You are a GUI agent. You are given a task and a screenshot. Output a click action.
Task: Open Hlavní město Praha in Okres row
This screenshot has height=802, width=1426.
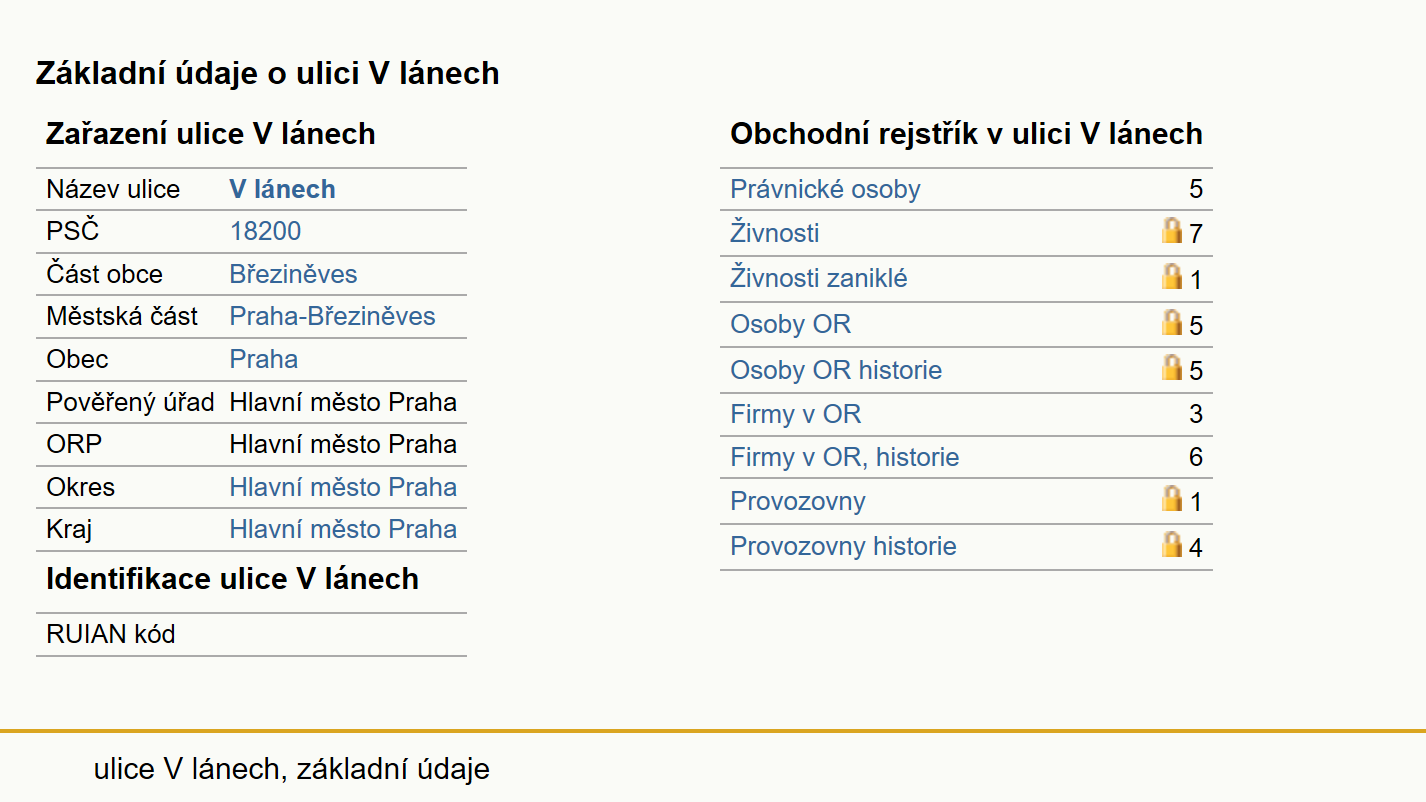tap(343, 487)
